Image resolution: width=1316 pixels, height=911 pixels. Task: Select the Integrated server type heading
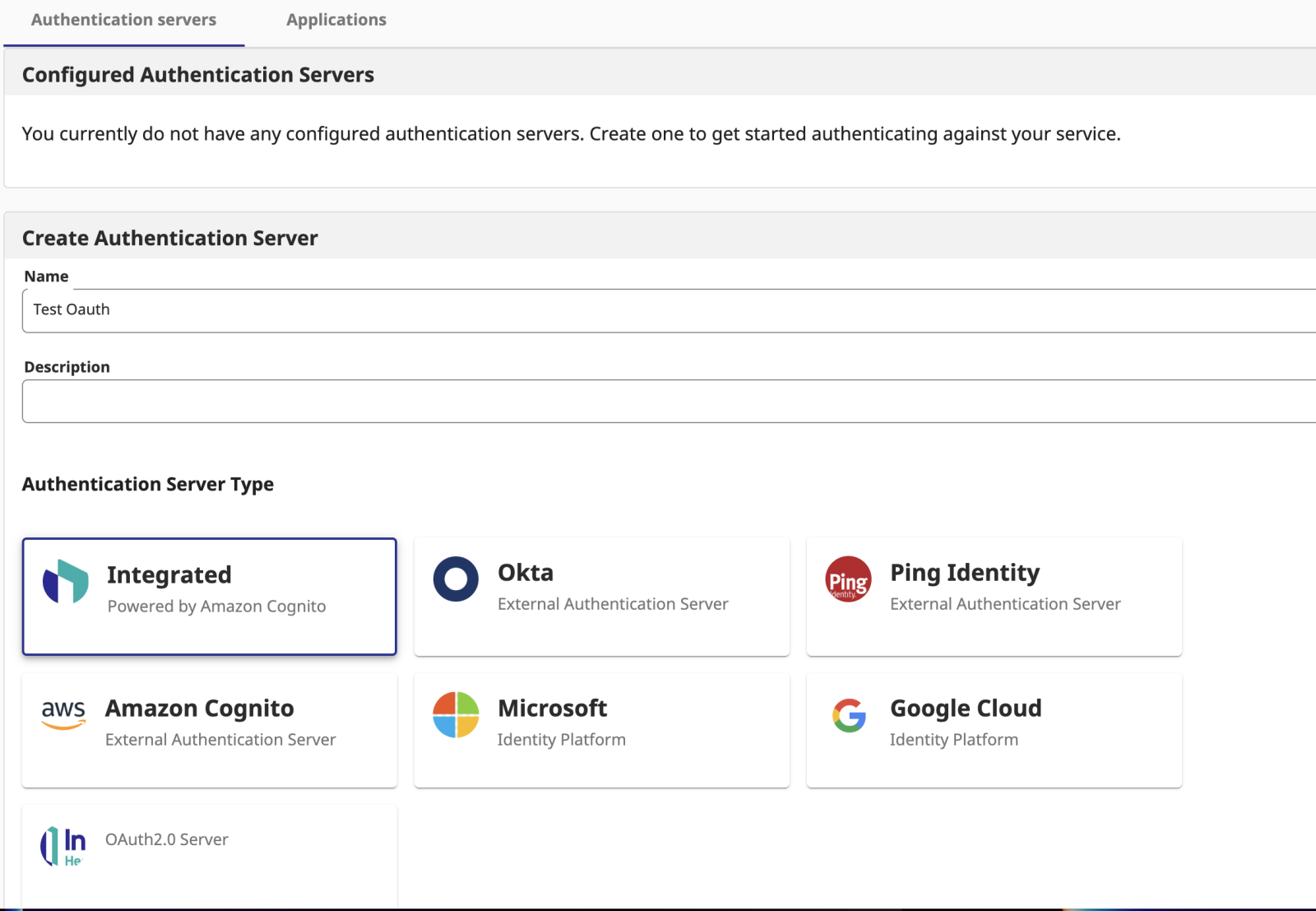coord(169,574)
